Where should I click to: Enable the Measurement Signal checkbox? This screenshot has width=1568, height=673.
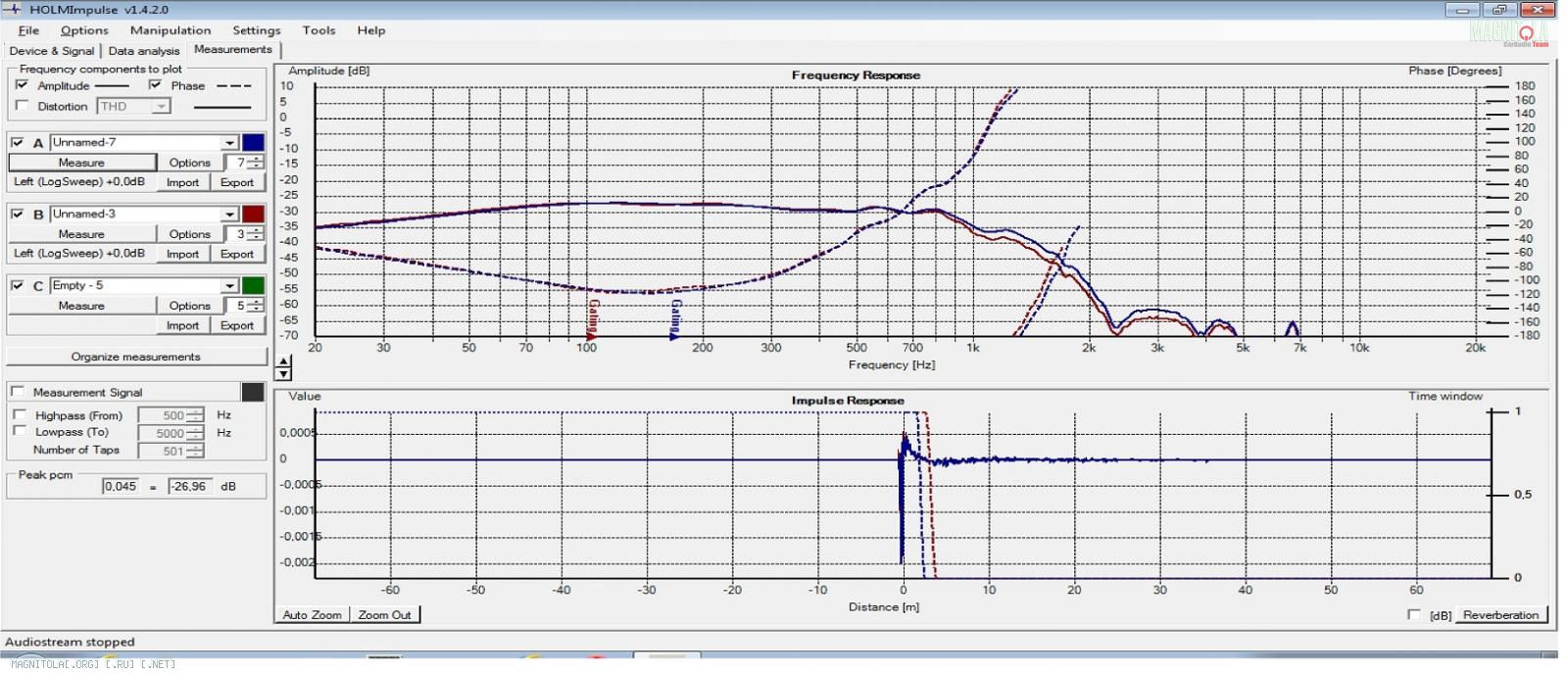[18, 392]
